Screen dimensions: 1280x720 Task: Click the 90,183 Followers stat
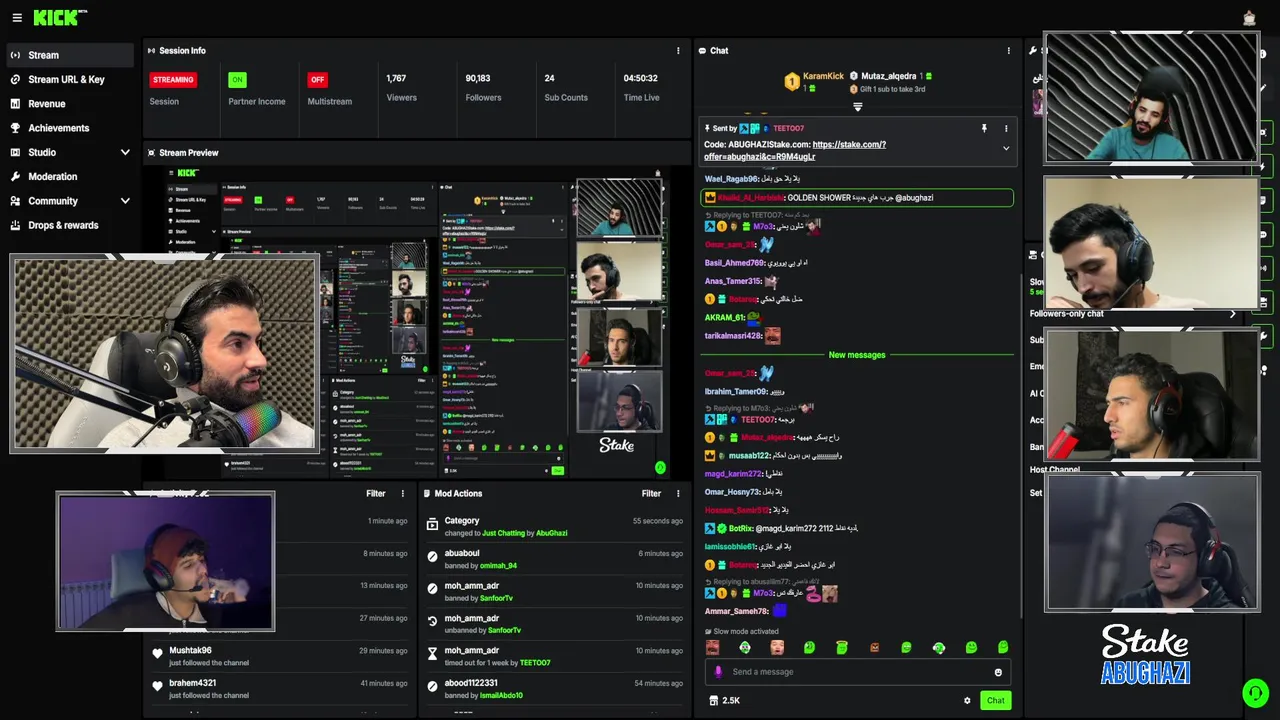coord(483,87)
